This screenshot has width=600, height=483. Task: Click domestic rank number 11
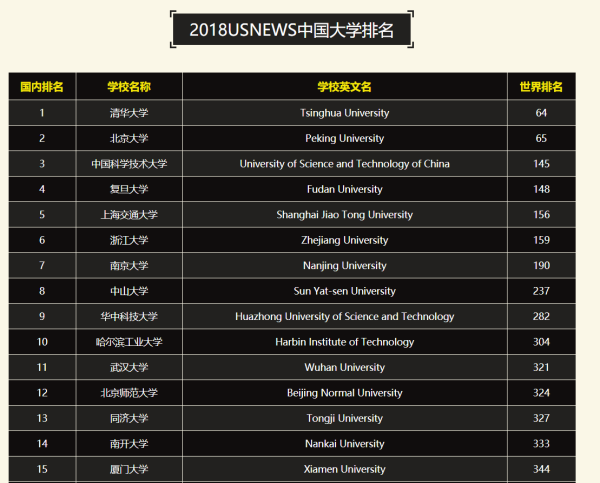click(x=42, y=367)
